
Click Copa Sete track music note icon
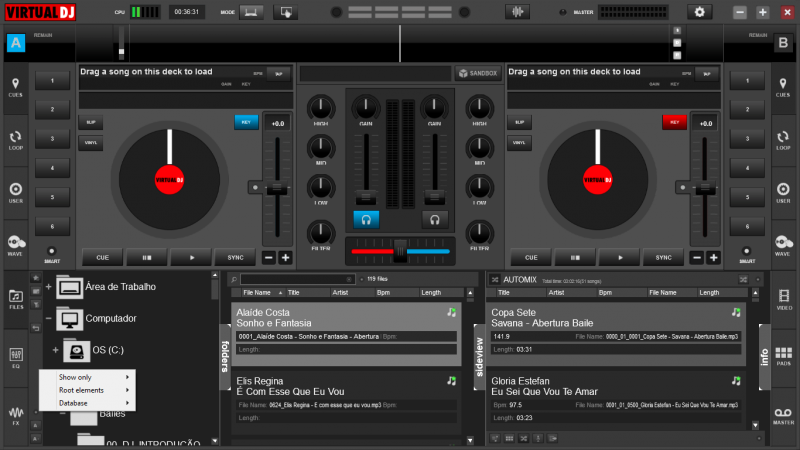pos(736,312)
